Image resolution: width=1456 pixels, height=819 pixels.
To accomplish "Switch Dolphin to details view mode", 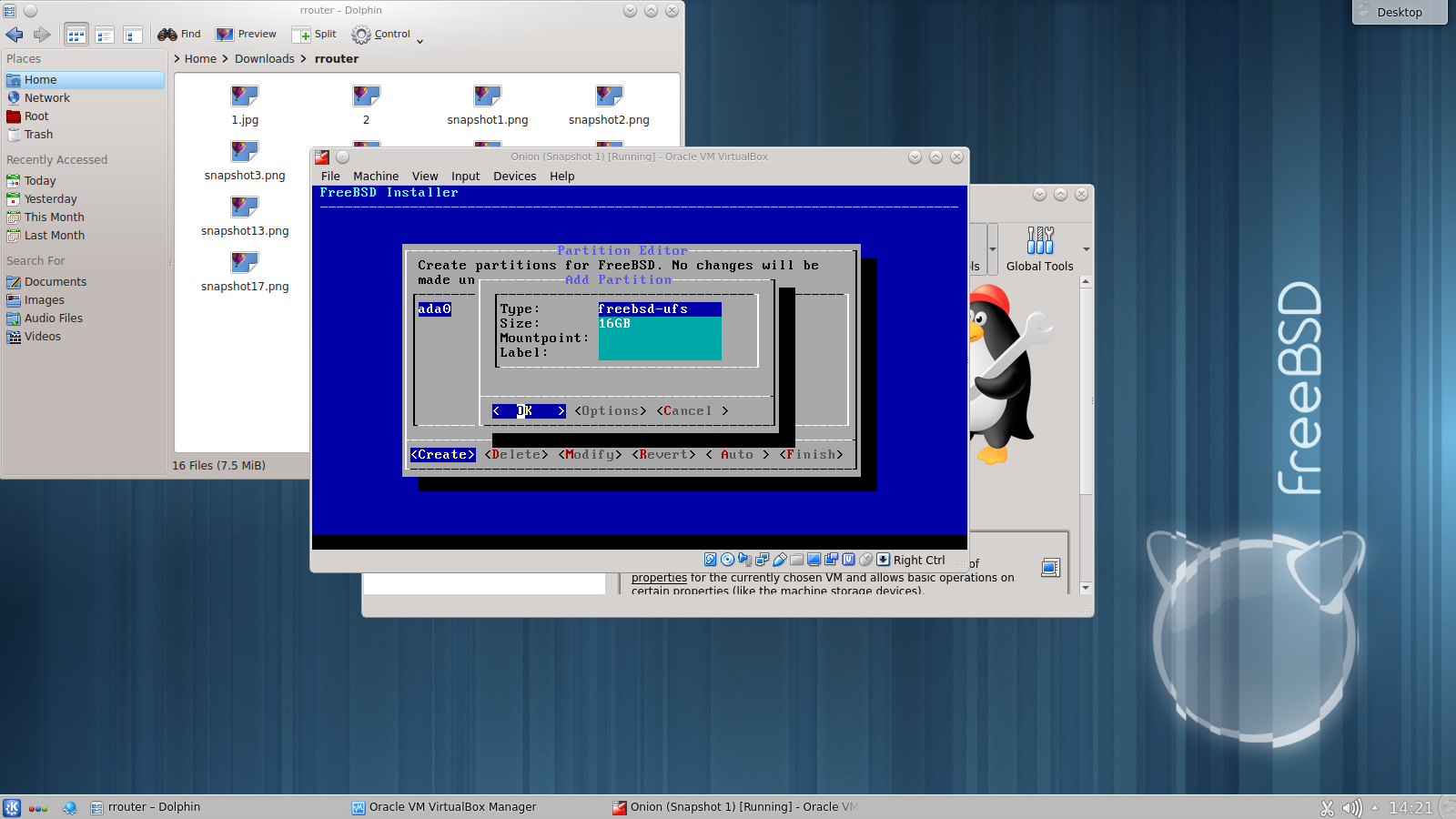I will pyautogui.click(x=133, y=35).
